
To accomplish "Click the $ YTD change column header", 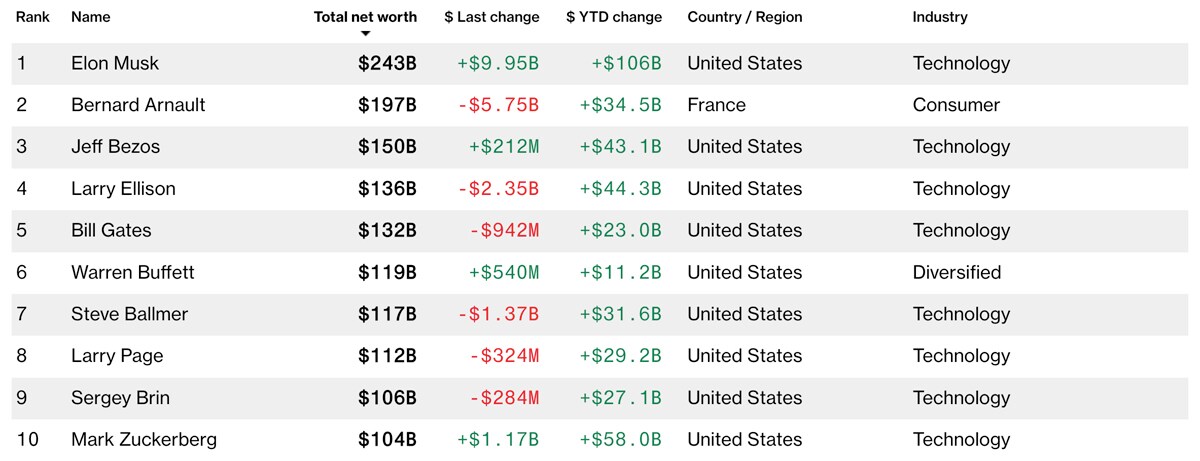I will (614, 17).
